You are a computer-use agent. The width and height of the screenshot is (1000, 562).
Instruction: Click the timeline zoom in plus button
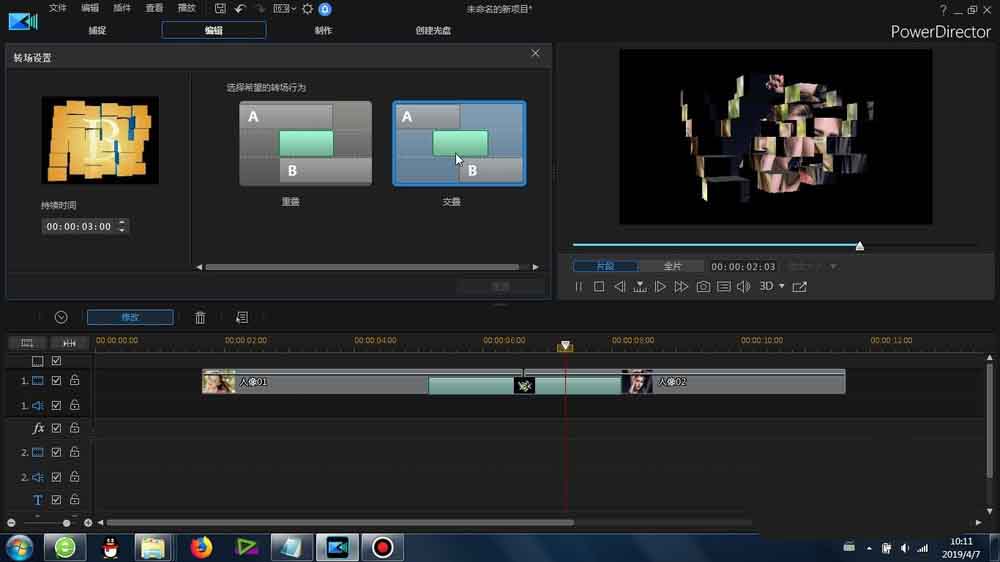[87, 523]
